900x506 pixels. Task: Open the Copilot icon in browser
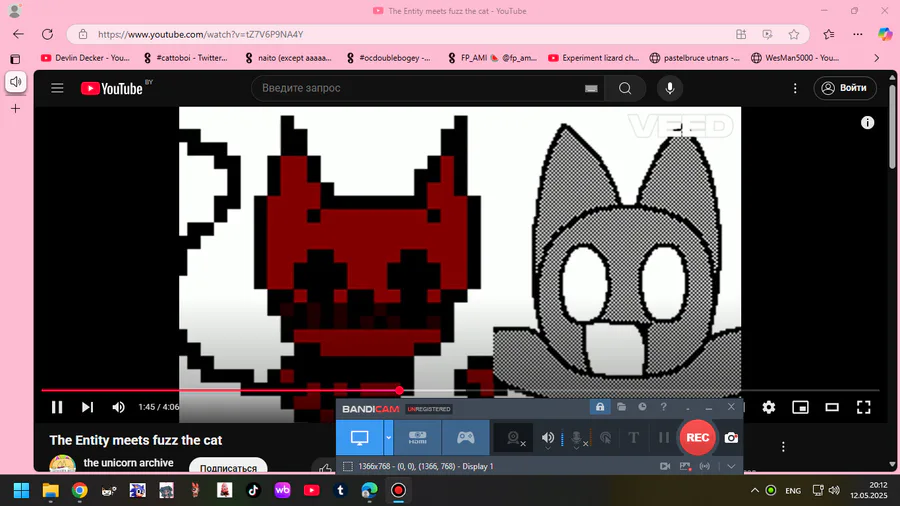click(x=885, y=34)
